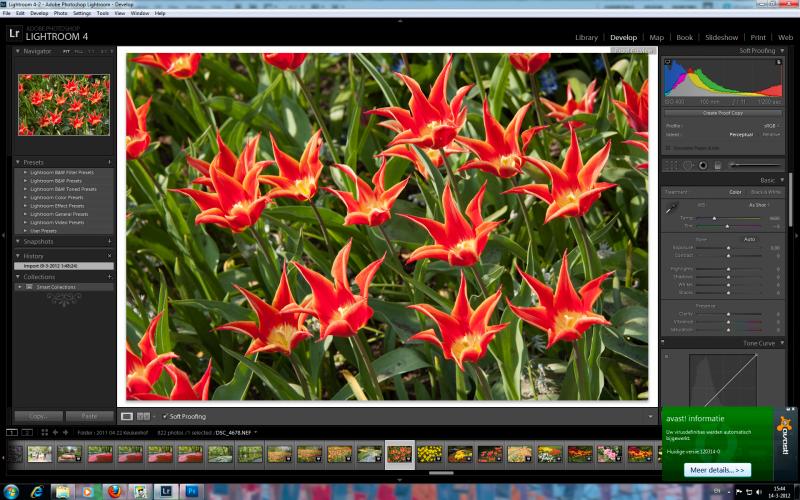Screen dimensions: 800x500
Task: Expand Smart Collections group
Action: (x=20, y=287)
